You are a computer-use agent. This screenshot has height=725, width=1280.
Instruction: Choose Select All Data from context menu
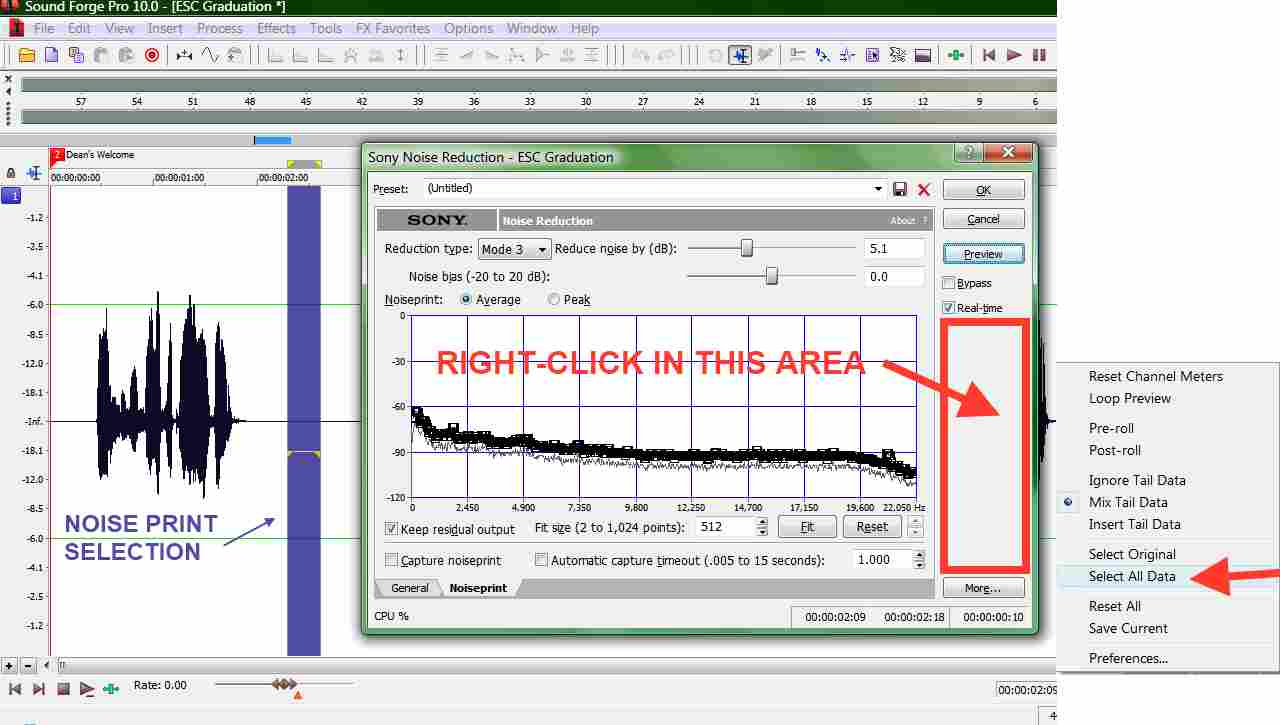pyautogui.click(x=1132, y=576)
